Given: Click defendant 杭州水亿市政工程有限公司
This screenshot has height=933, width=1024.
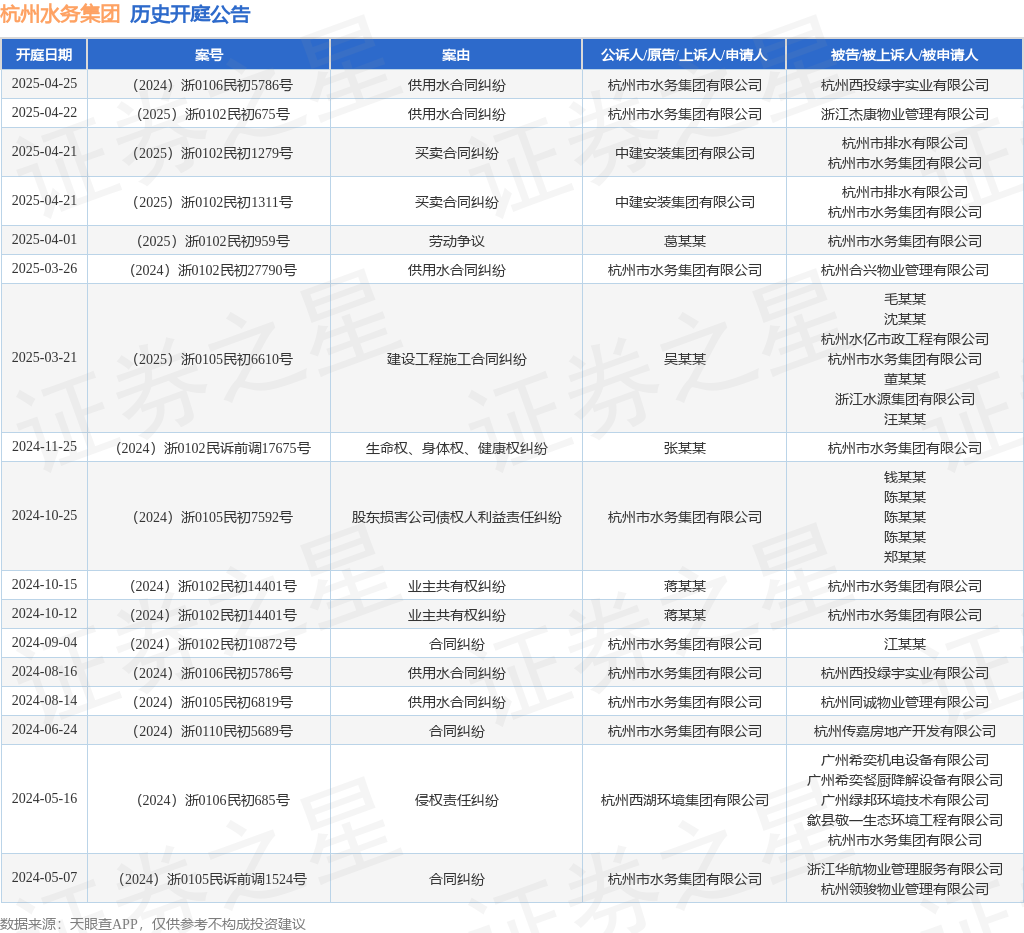Looking at the screenshot, I should pyautogui.click(x=904, y=340).
